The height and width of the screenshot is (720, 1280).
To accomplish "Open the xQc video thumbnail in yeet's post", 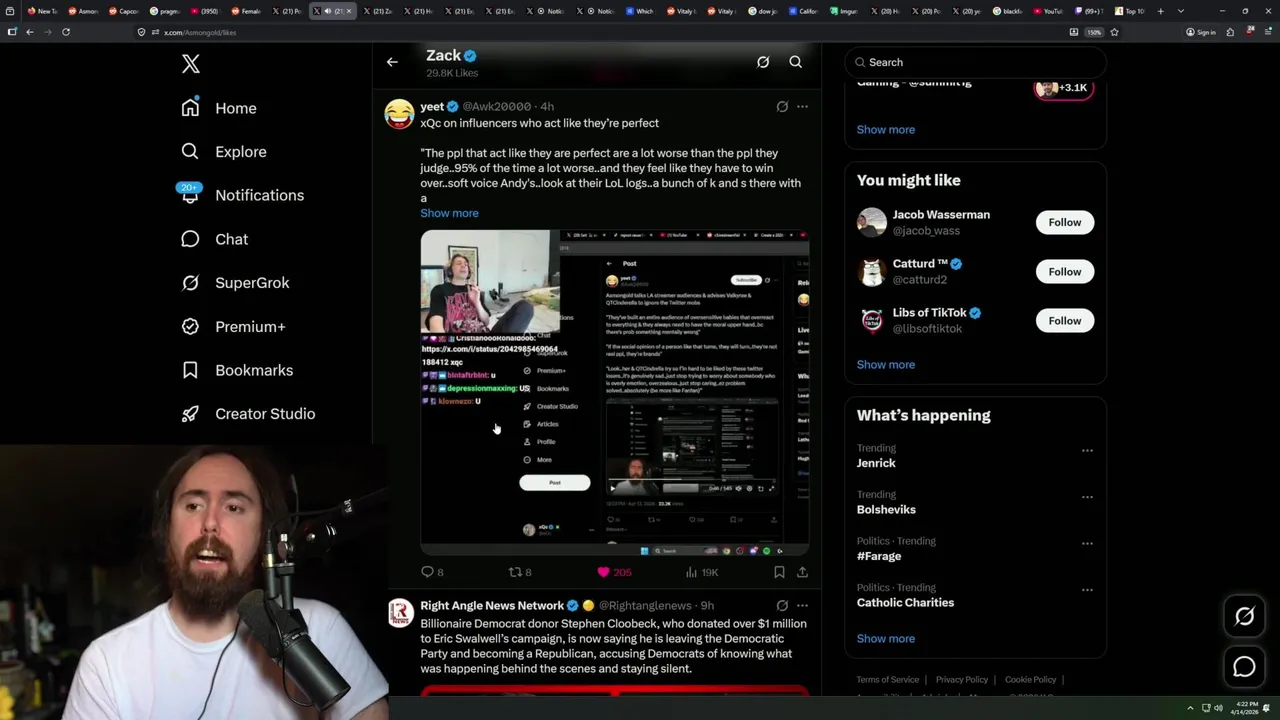I will click(x=614, y=392).
